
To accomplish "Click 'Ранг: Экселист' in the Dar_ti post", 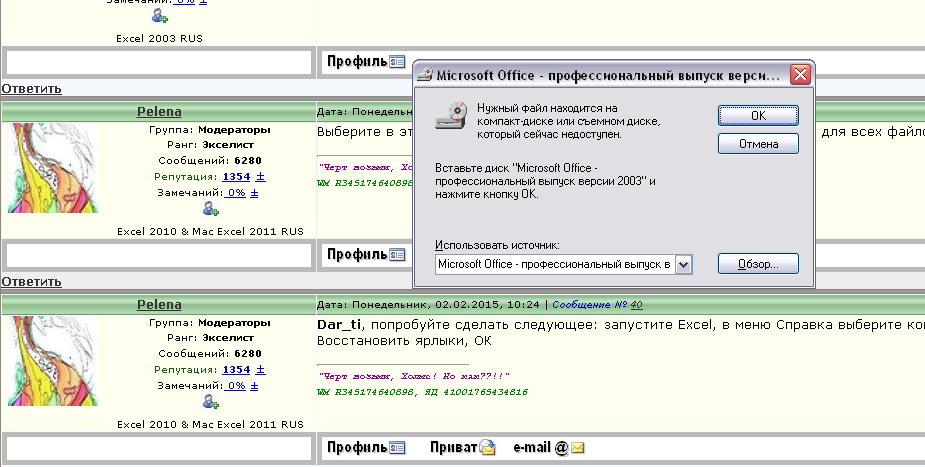I will pos(210,338).
